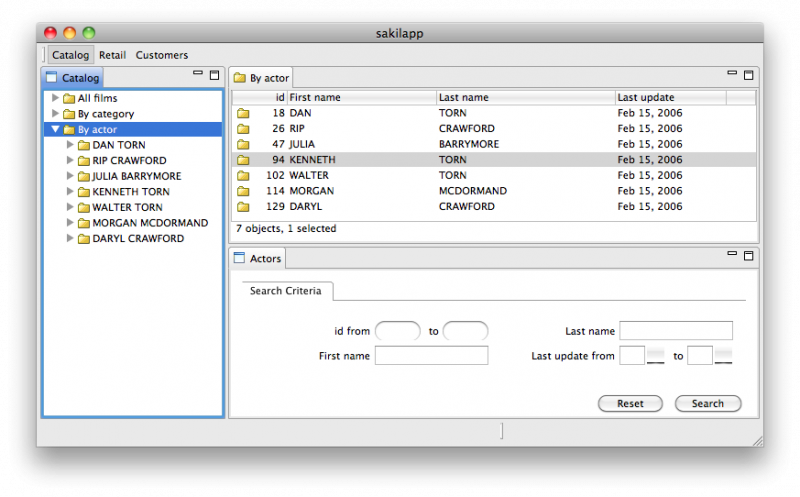Expand the JULIA BARRYMORE tree node
Image resolution: width=800 pixels, height=497 pixels.
(x=70, y=176)
